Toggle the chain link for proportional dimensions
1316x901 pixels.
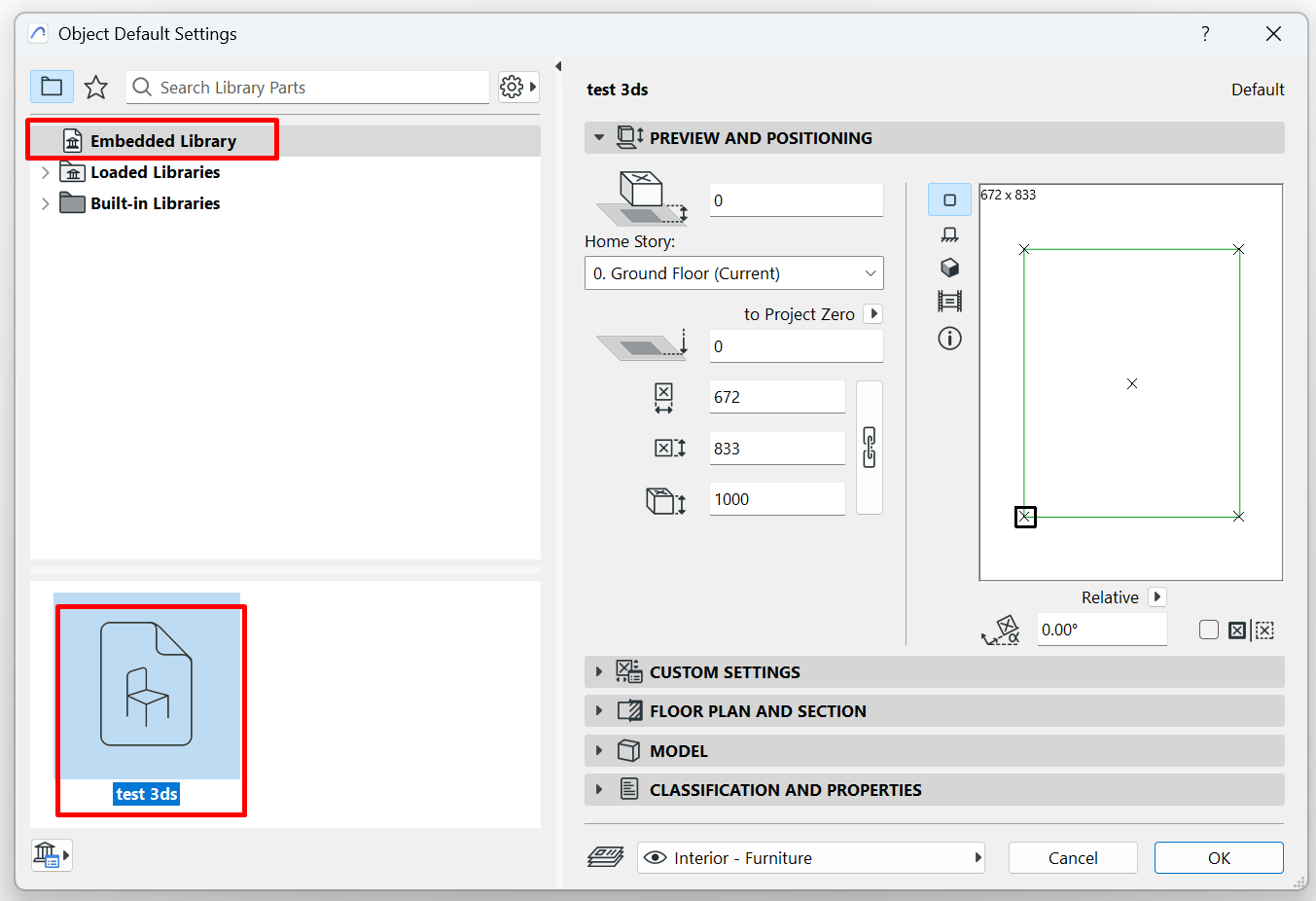(869, 448)
